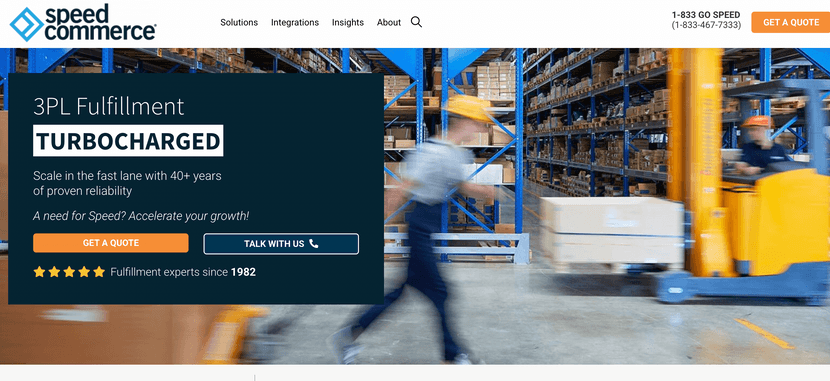Click the 3PL Fulfillment heading
Screen dimensions: 830x381
coord(109,106)
